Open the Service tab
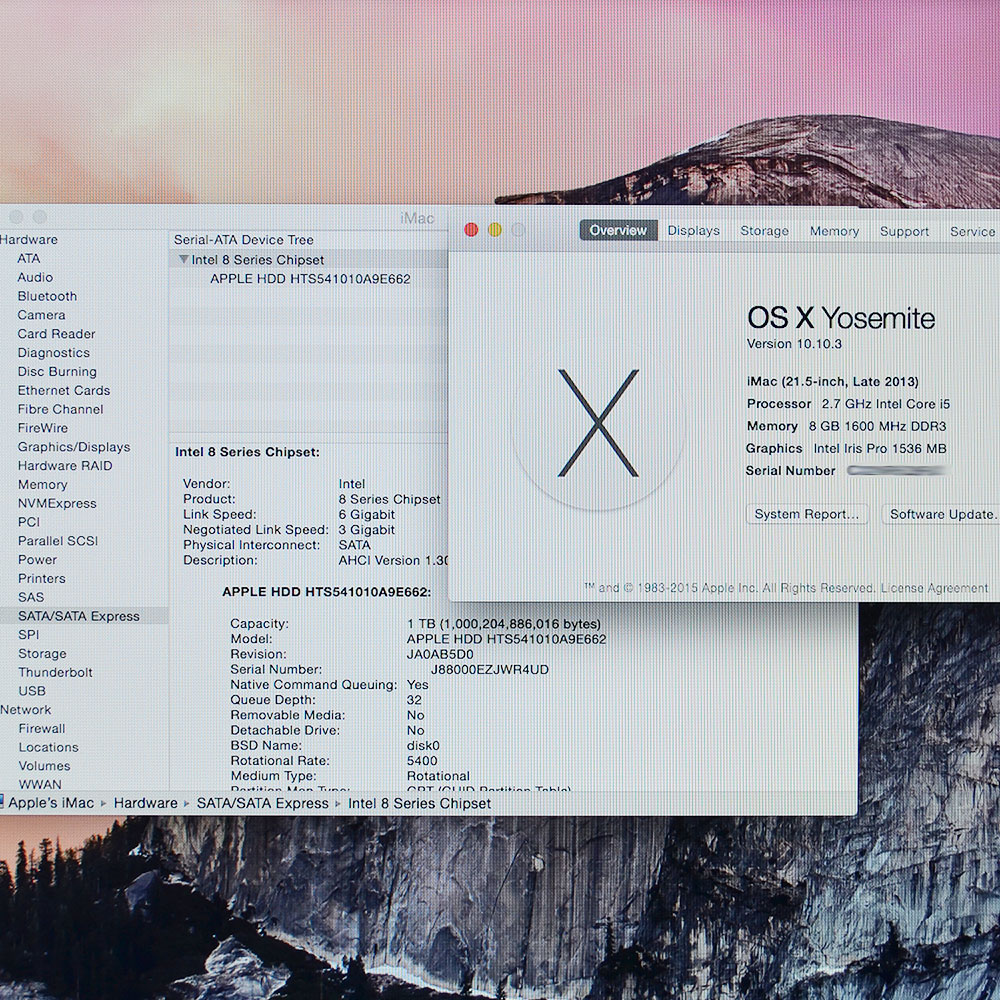Viewport: 1000px width, 1000px height. coord(972,232)
